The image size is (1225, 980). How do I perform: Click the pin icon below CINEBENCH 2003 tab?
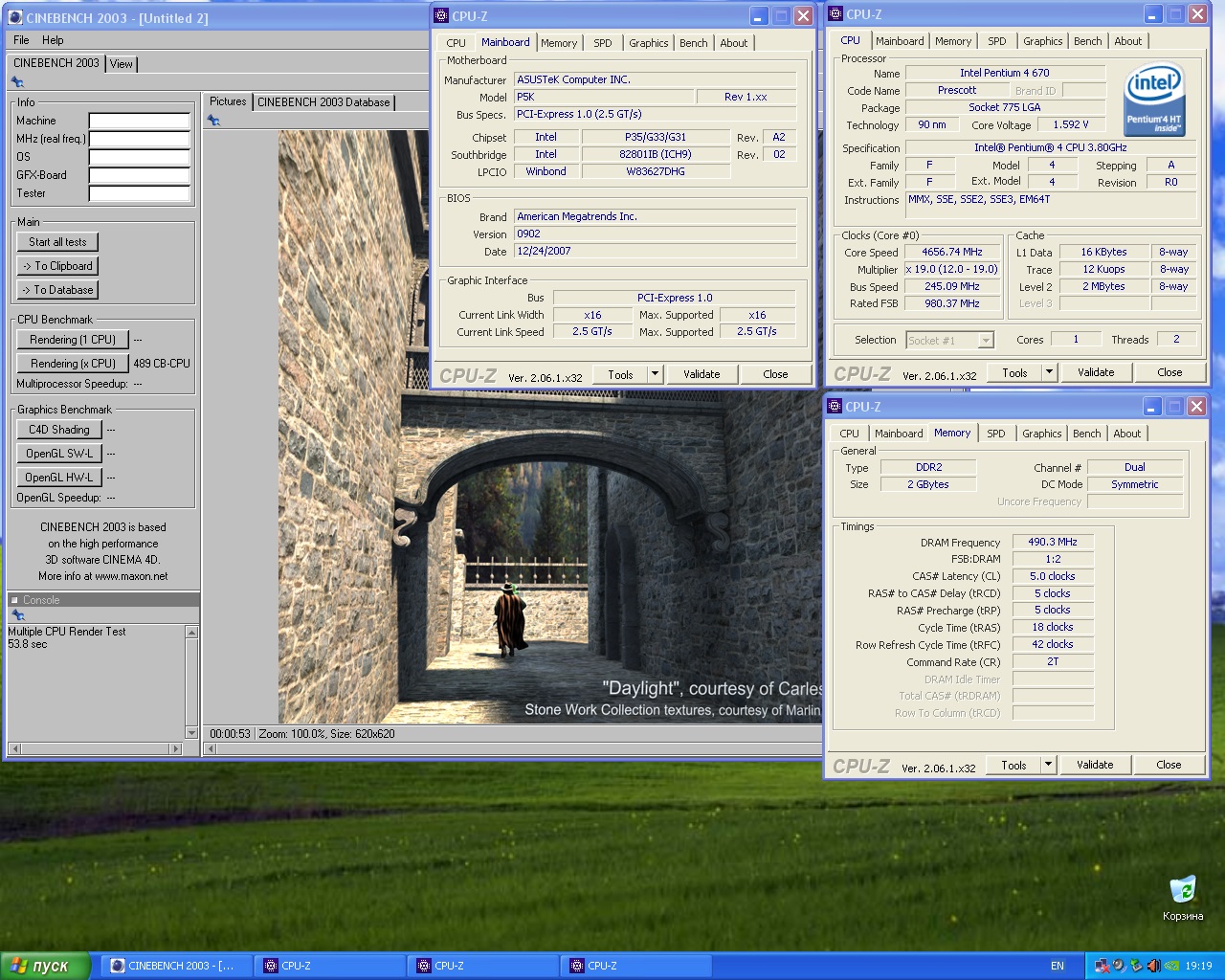(17, 82)
